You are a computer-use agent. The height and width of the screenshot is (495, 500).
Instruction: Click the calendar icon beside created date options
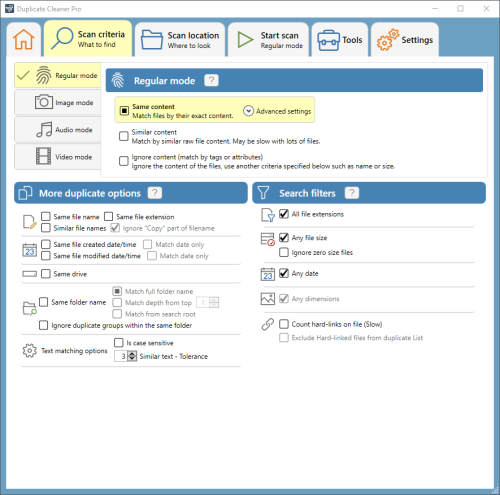[x=30, y=250]
